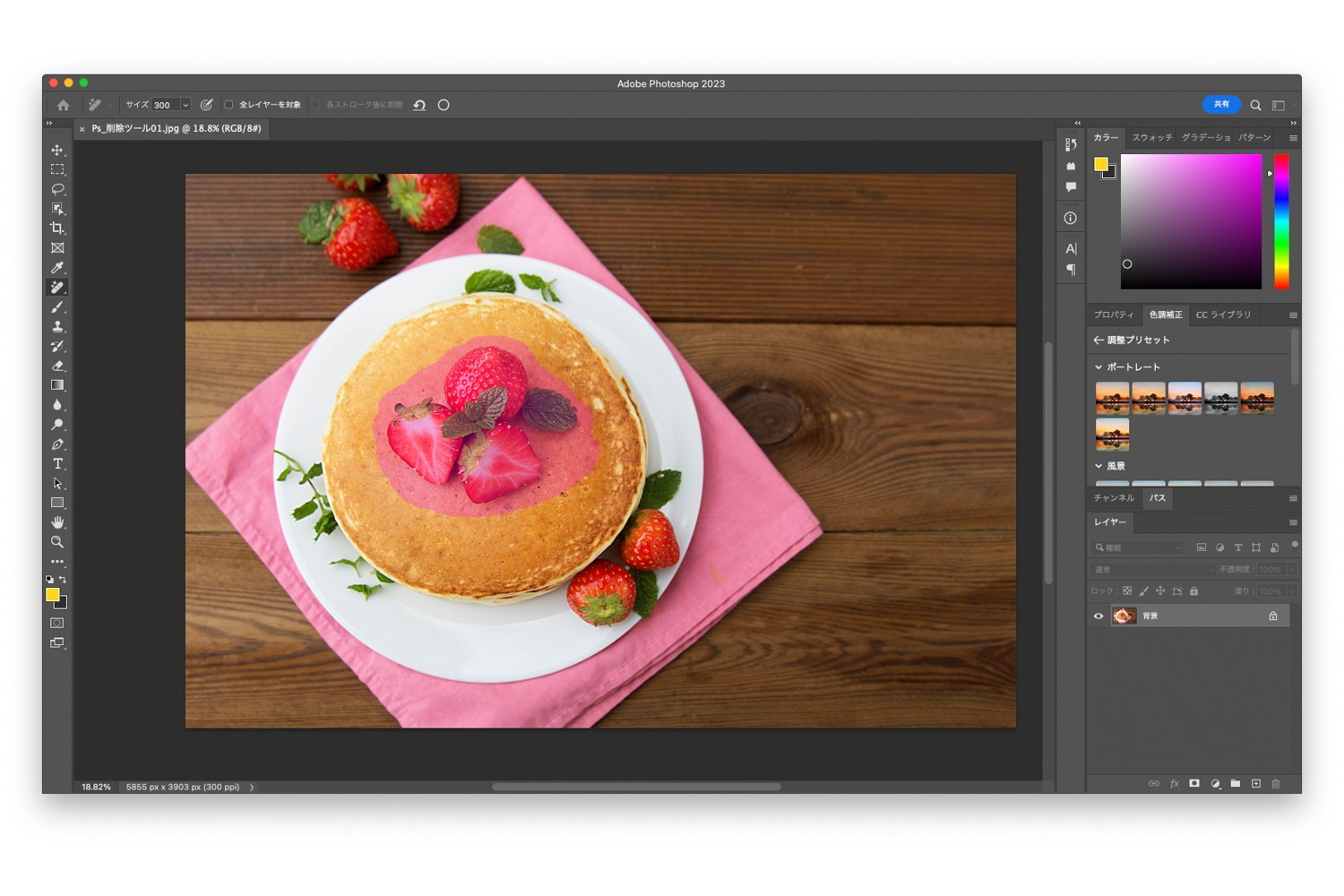Select the Crop tool
This screenshot has height=896, width=1344.
tap(57, 228)
